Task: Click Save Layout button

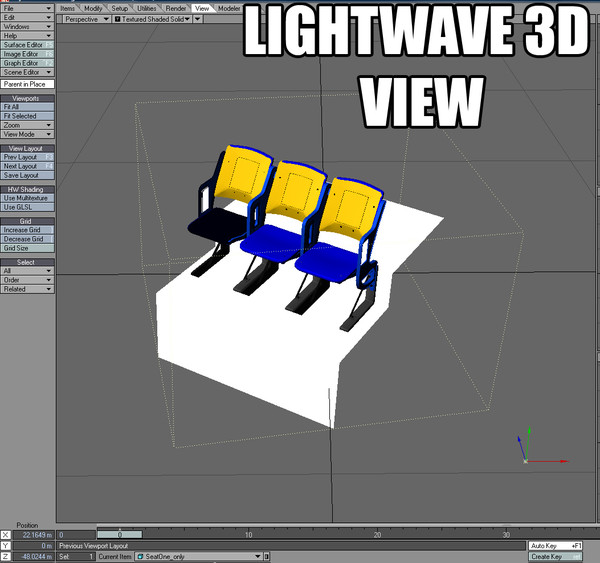Action: (27, 175)
